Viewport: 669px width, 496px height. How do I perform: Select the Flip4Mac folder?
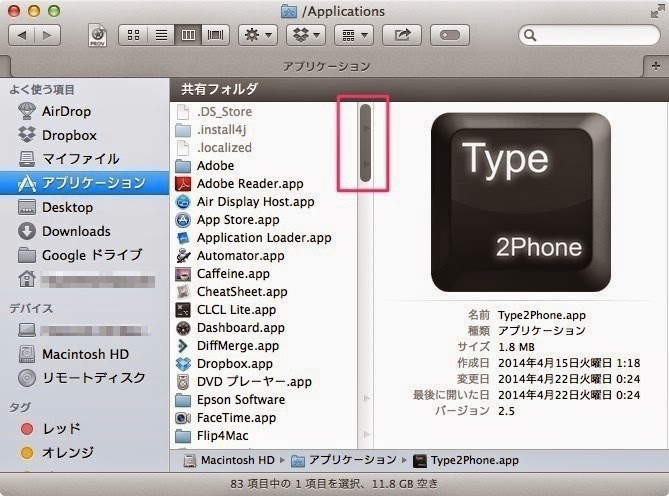tap(263, 436)
